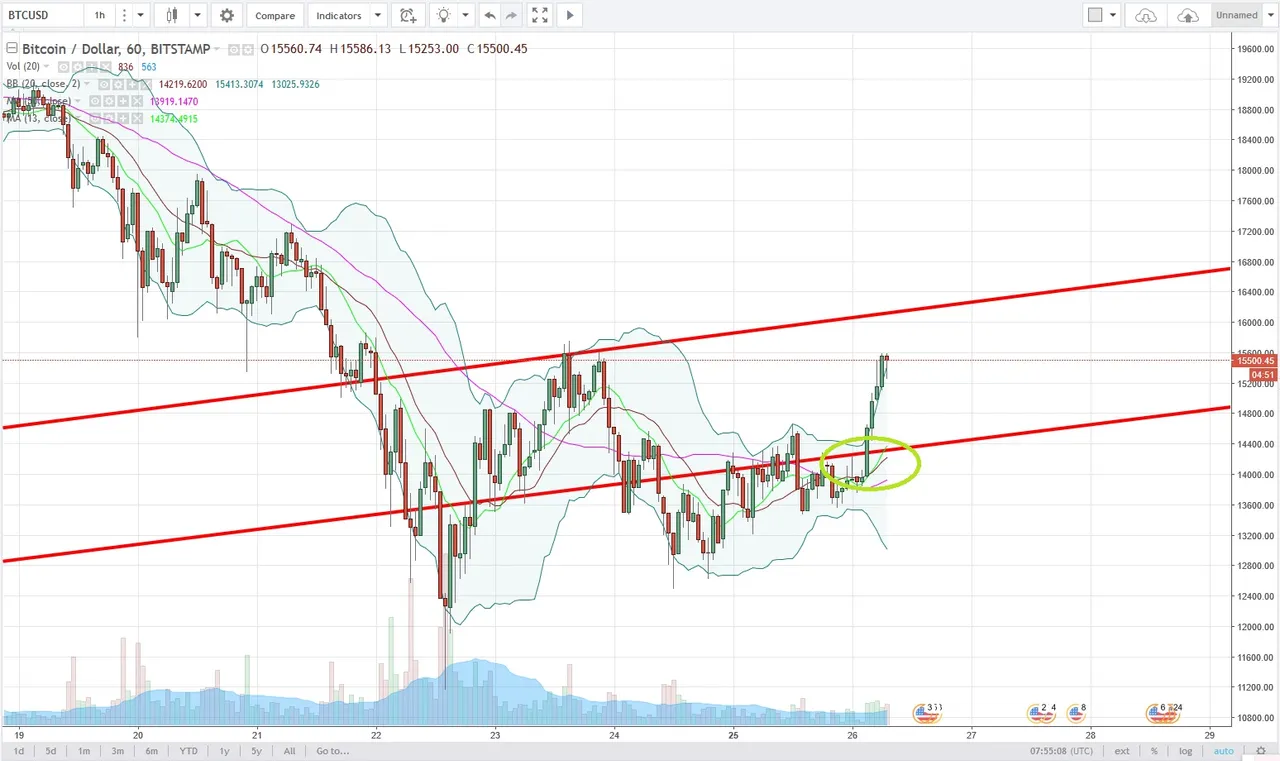
Task: Open settings gear for Vol (20) indicator
Action: tap(77, 67)
